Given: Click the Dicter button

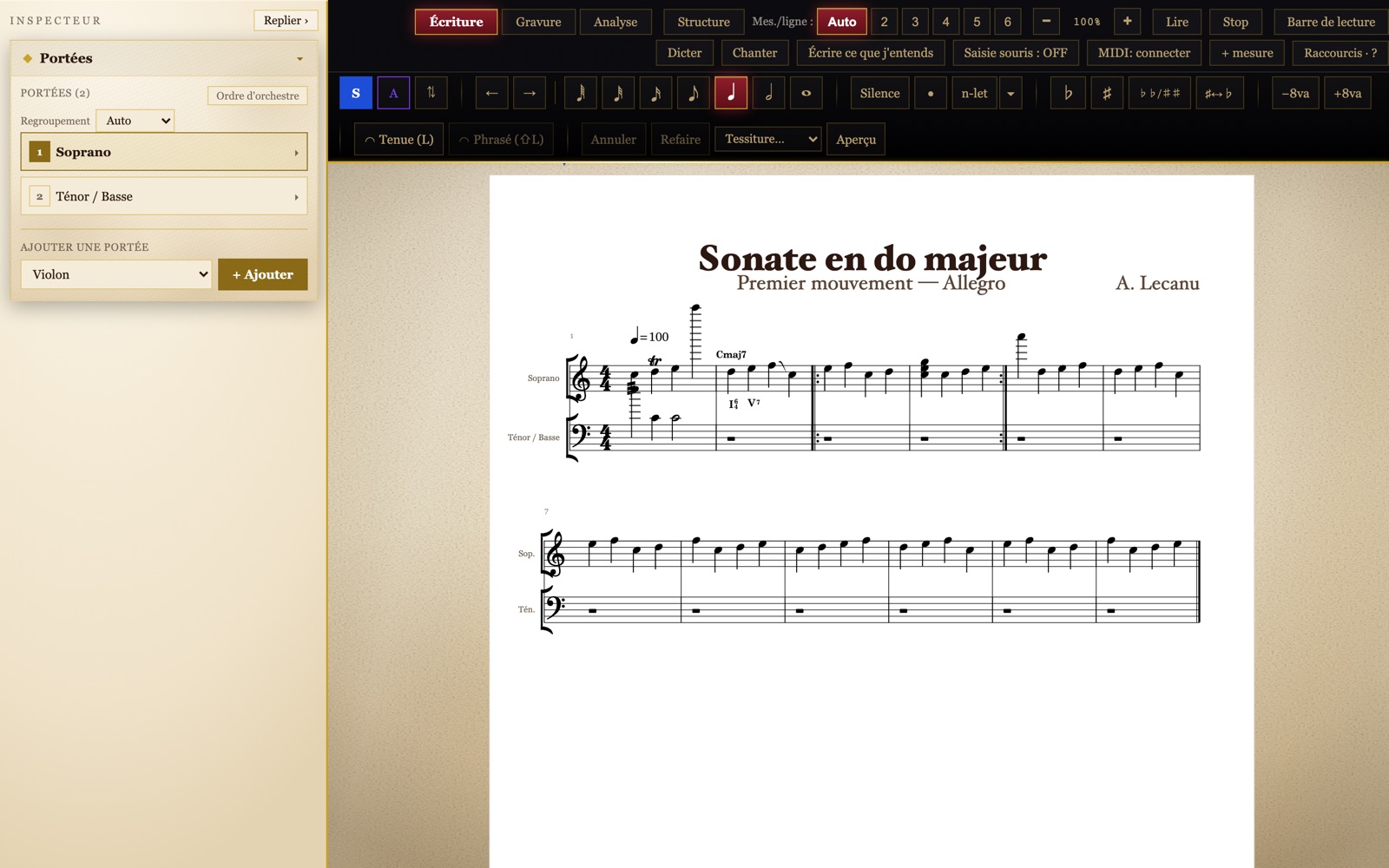Looking at the screenshot, I should pyautogui.click(x=684, y=53).
